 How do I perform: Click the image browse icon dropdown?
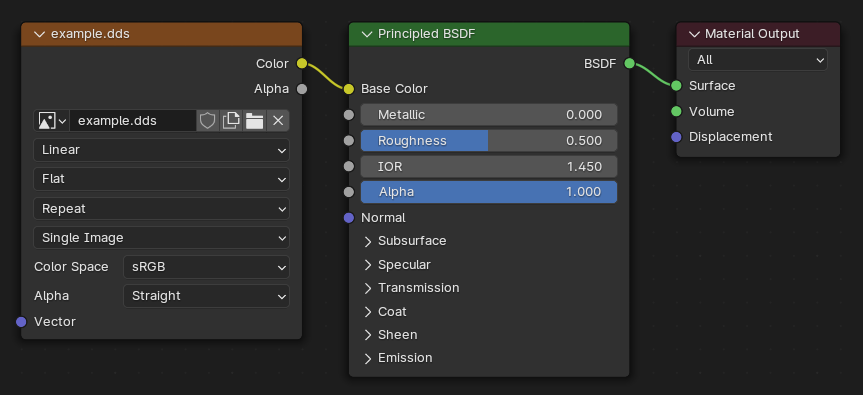tap(52, 120)
